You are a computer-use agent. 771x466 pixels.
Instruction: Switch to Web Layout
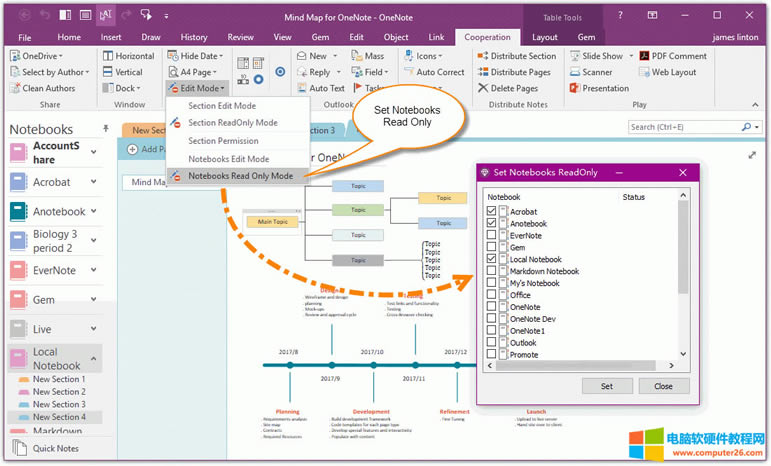coord(668,72)
